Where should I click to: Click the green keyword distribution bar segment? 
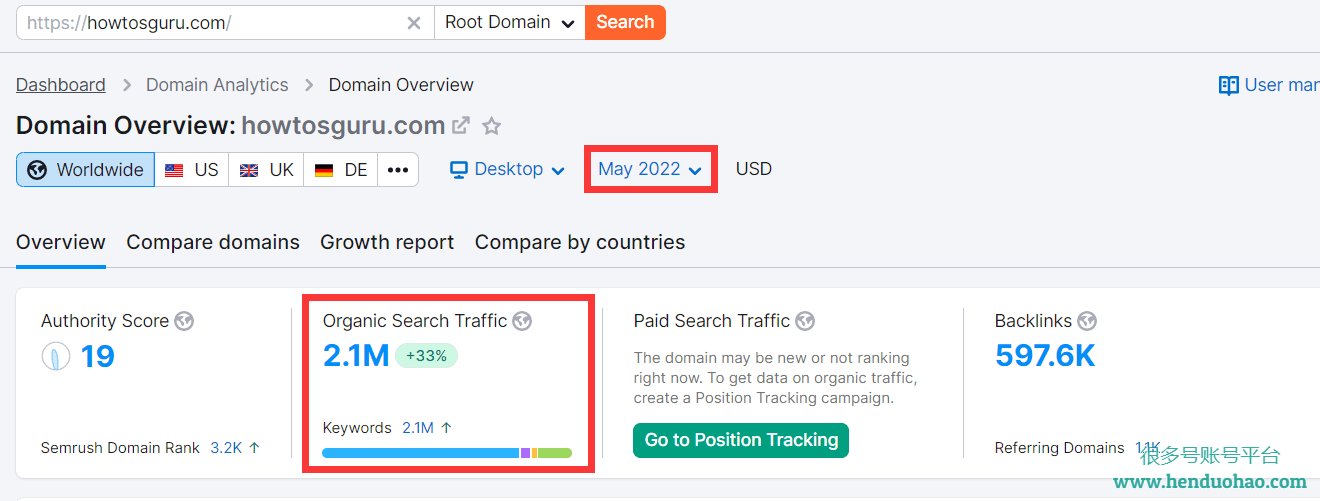coord(555,453)
